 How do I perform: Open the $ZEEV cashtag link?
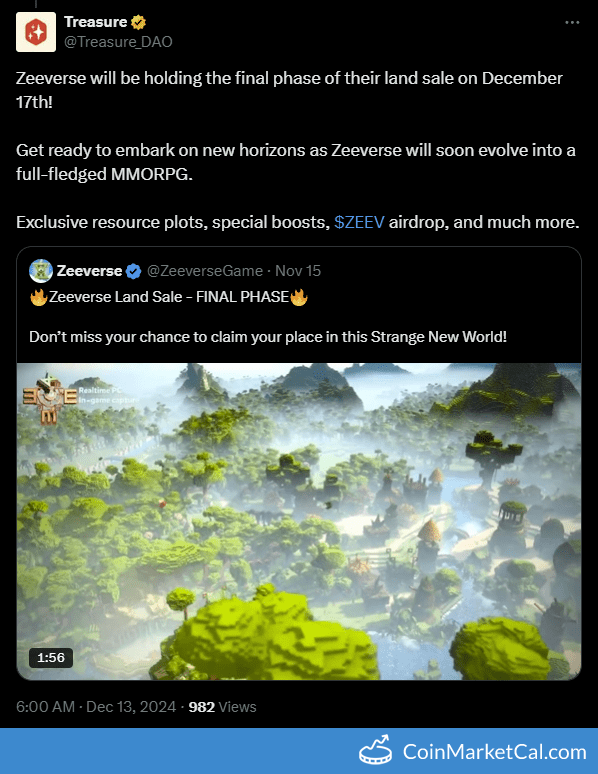pos(359,222)
